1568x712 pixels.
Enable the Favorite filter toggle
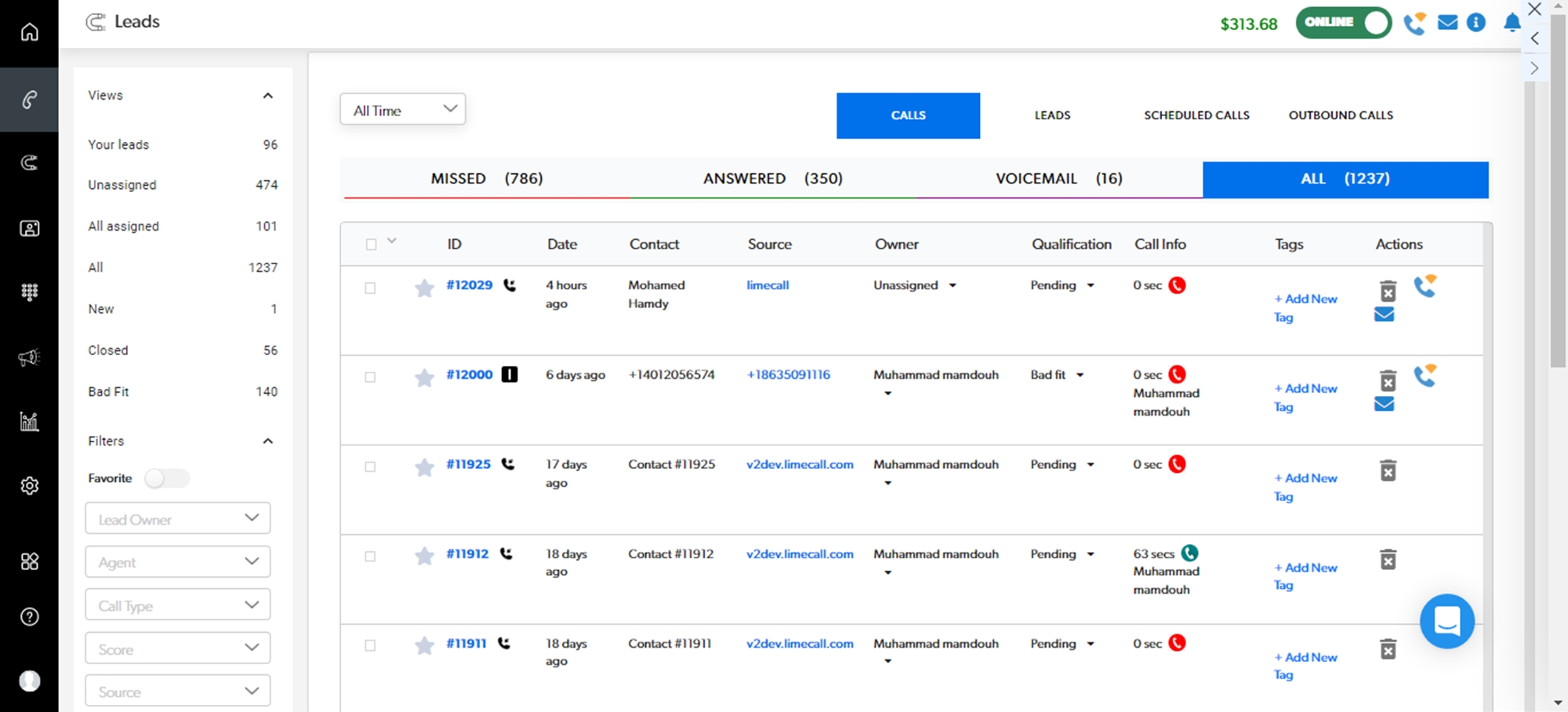[x=167, y=478]
